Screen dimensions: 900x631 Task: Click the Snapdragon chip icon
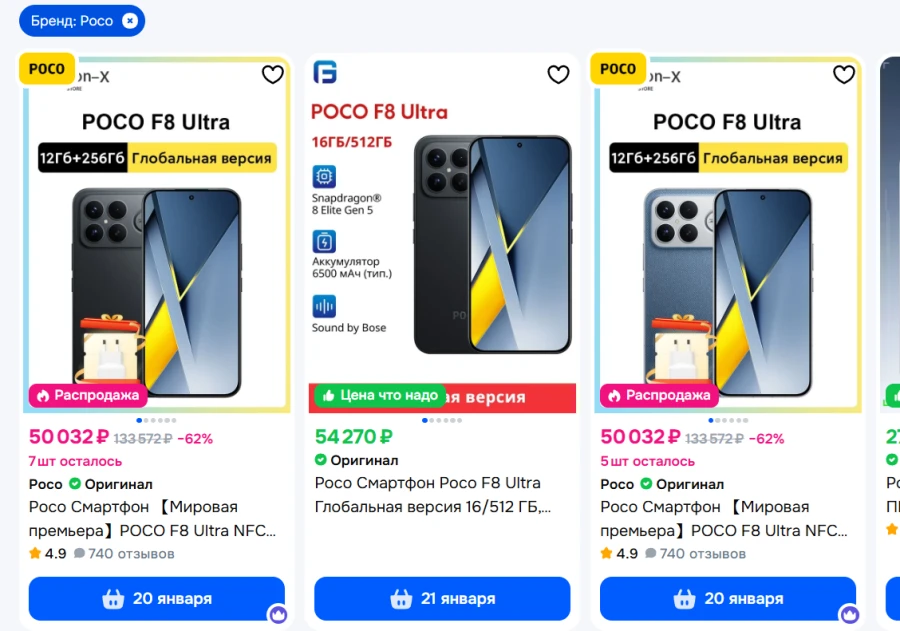(324, 178)
